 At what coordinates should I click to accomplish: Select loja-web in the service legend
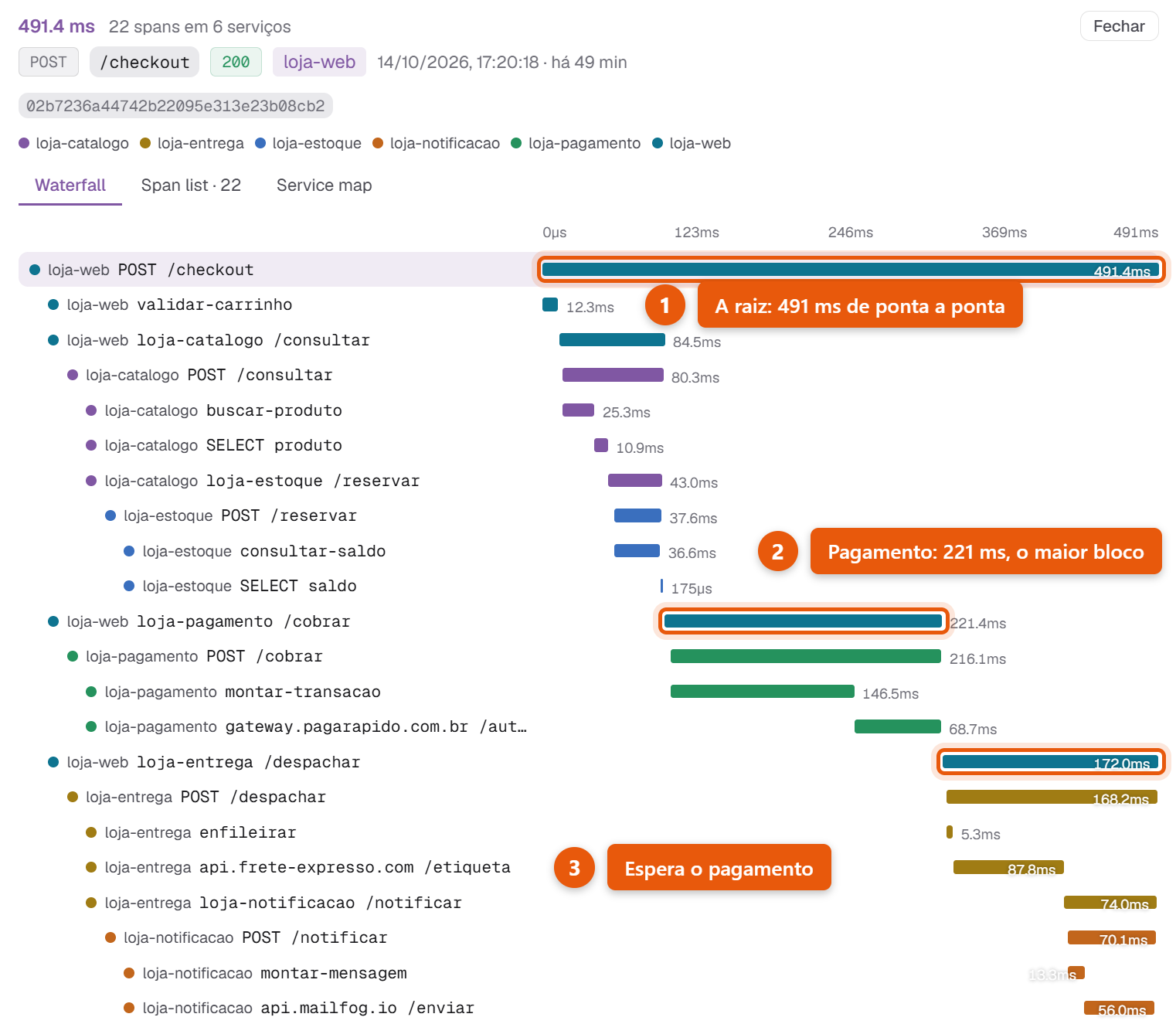pos(692,143)
